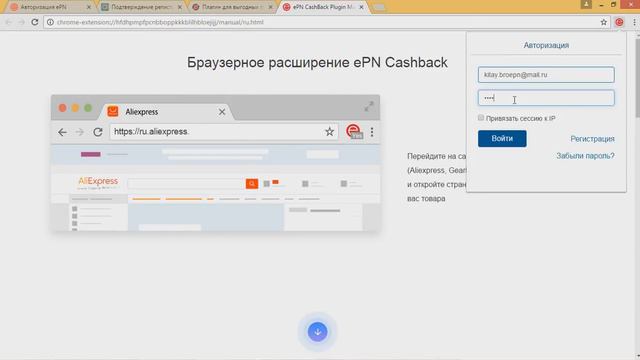
Task: Click the Браузерное расширение ePN Cashback heading
Action: 317,62
